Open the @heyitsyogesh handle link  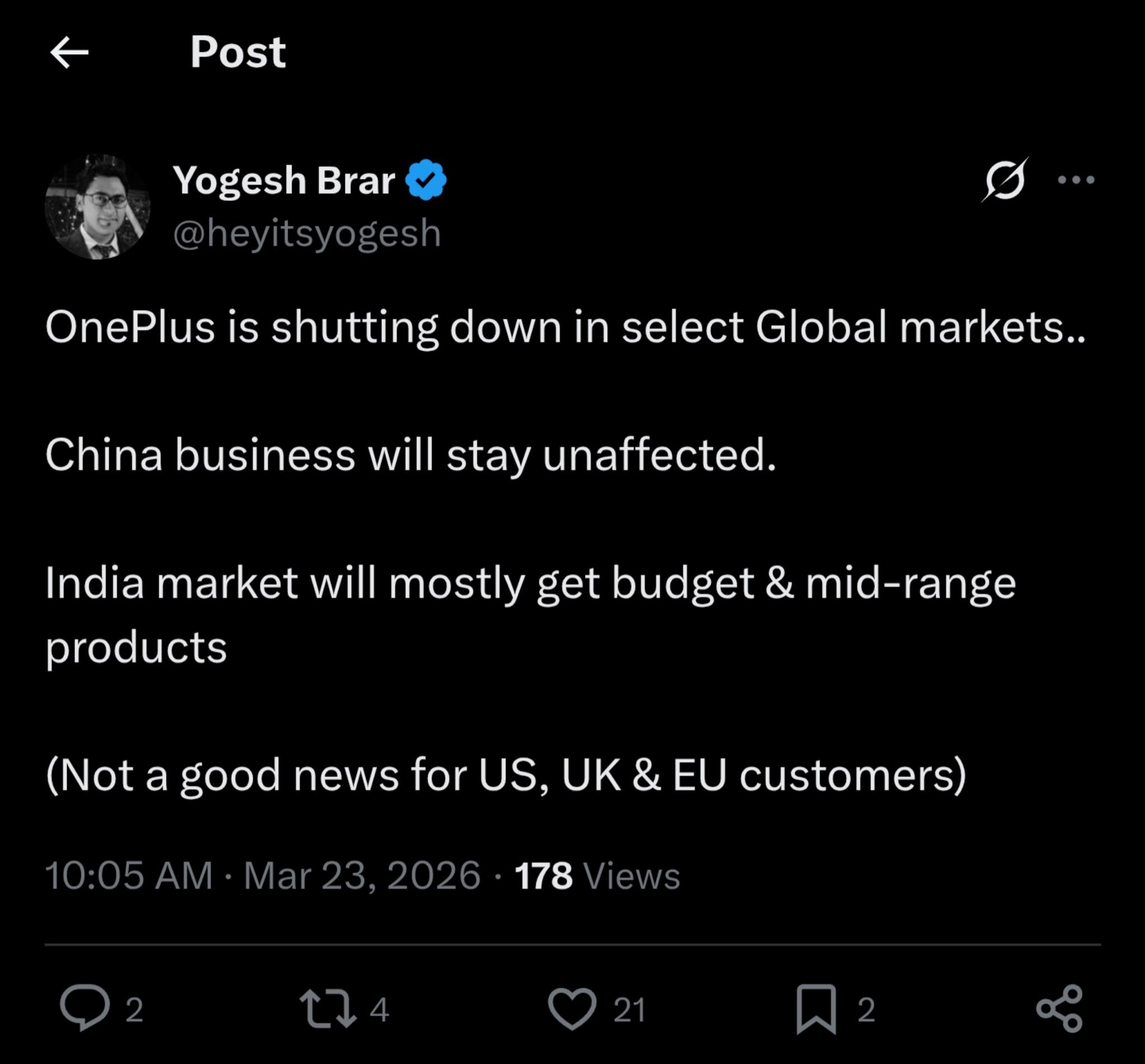307,233
